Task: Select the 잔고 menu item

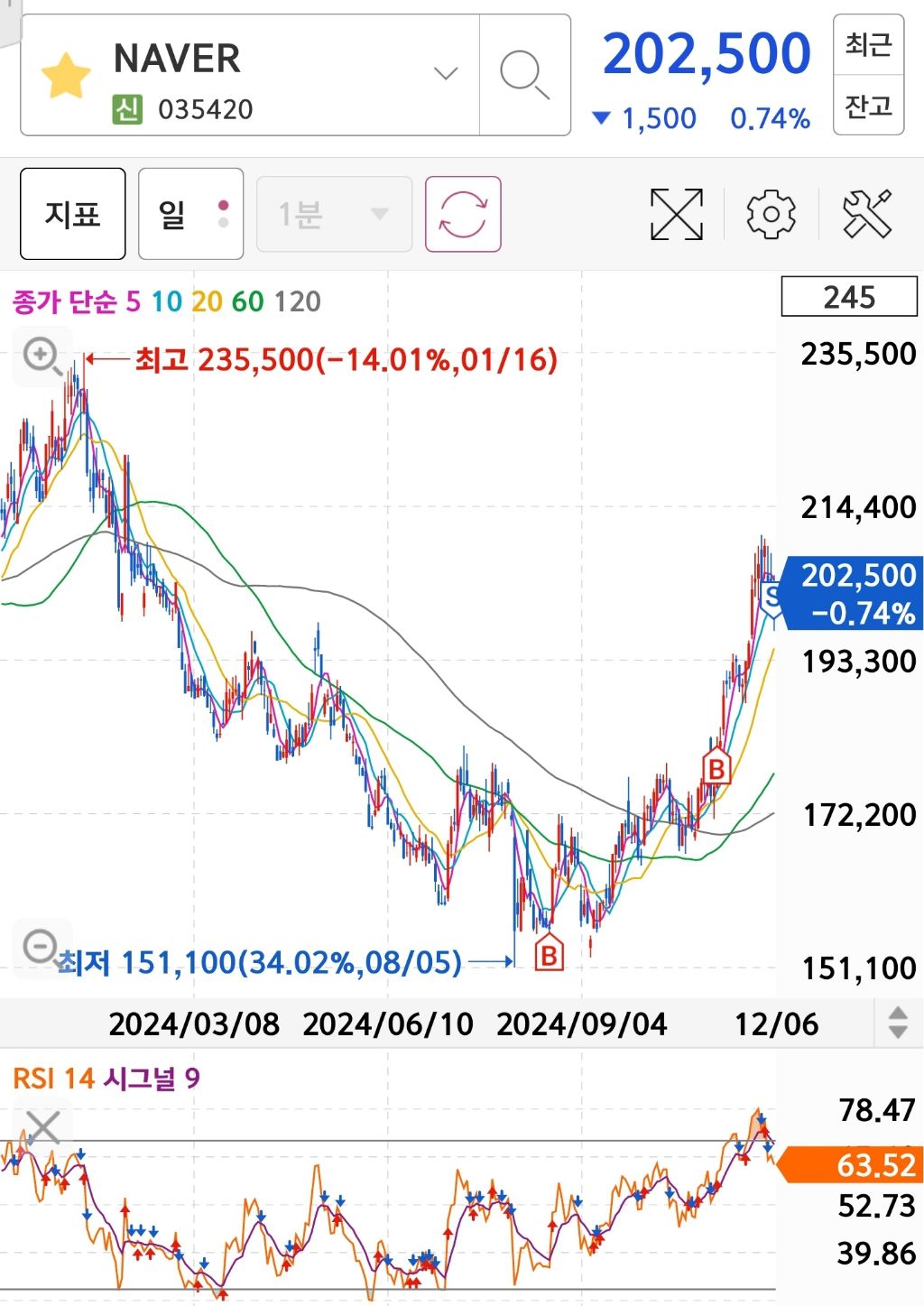Action: 867,104
